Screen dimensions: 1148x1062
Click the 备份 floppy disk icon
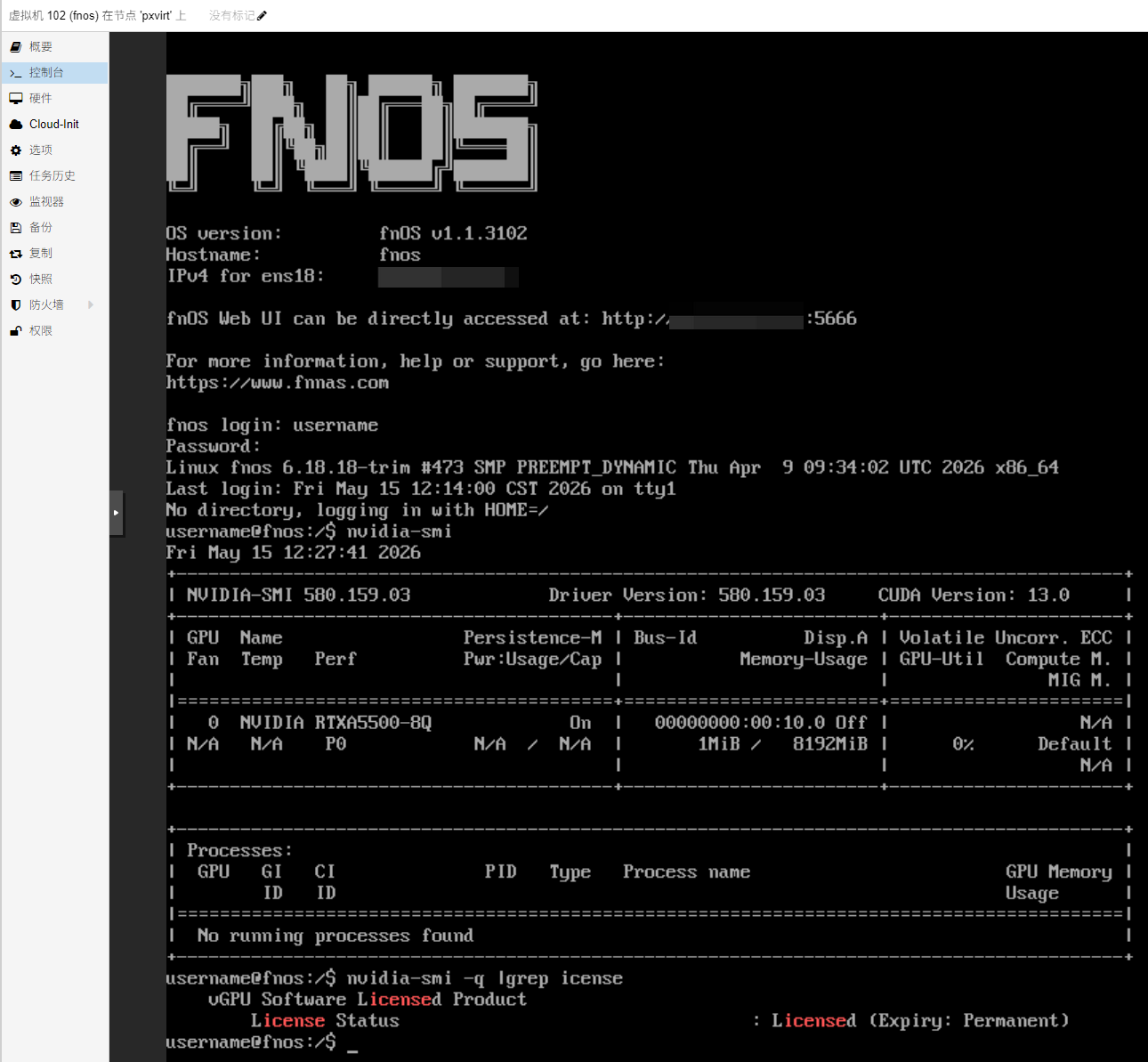(x=16, y=227)
